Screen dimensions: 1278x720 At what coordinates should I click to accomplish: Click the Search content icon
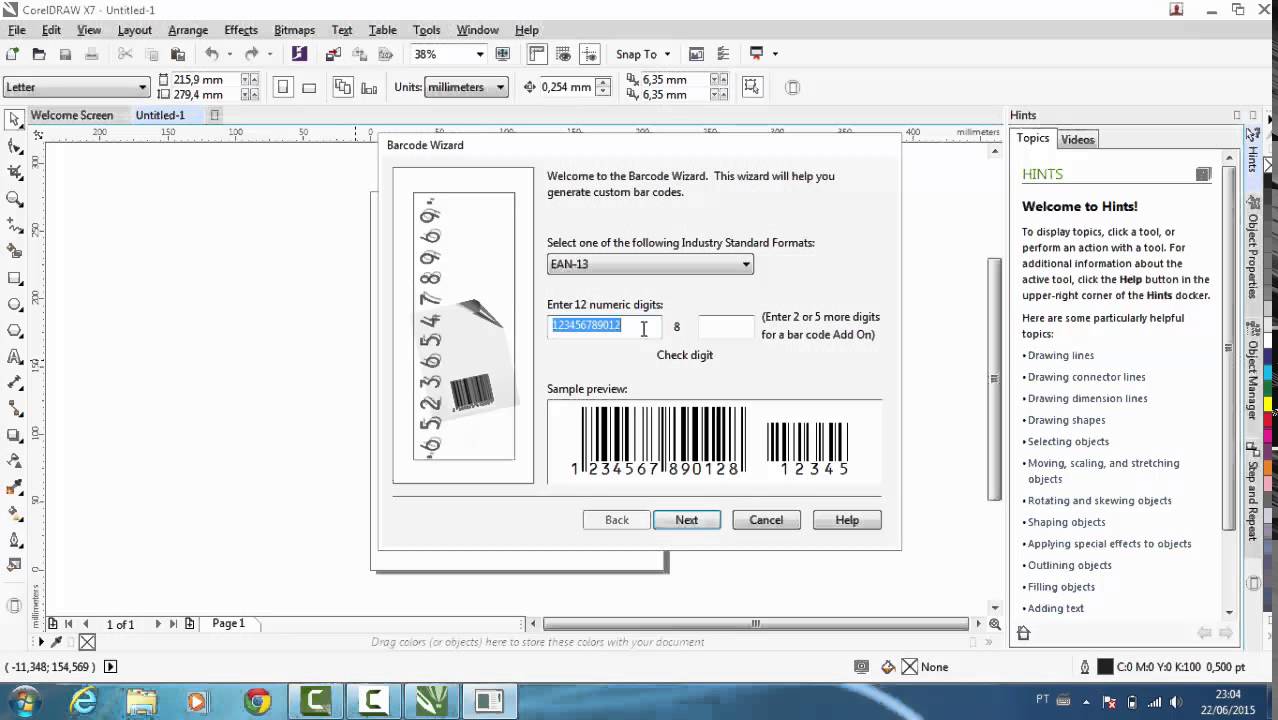click(299, 54)
